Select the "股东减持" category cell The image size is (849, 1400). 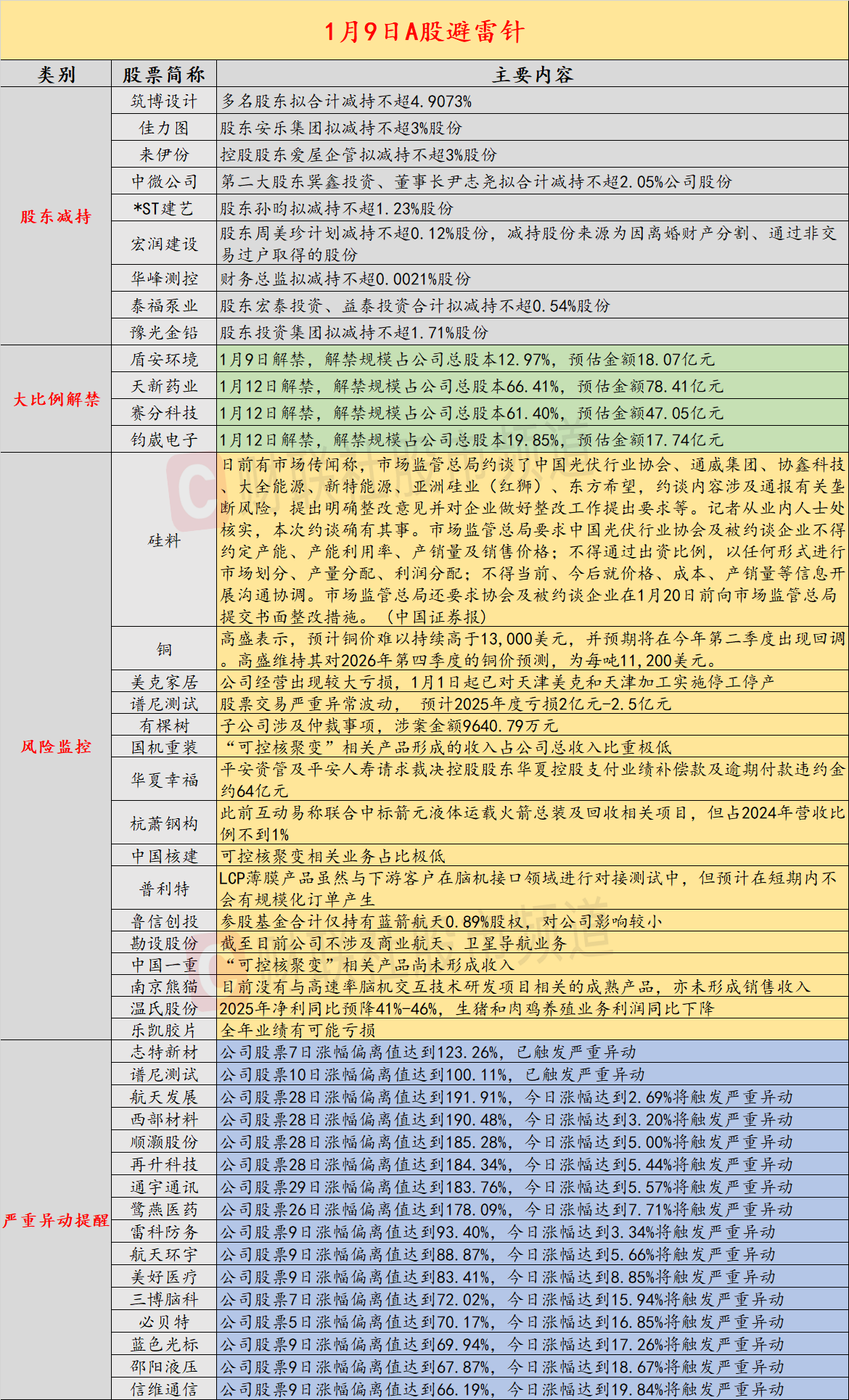coord(56,216)
